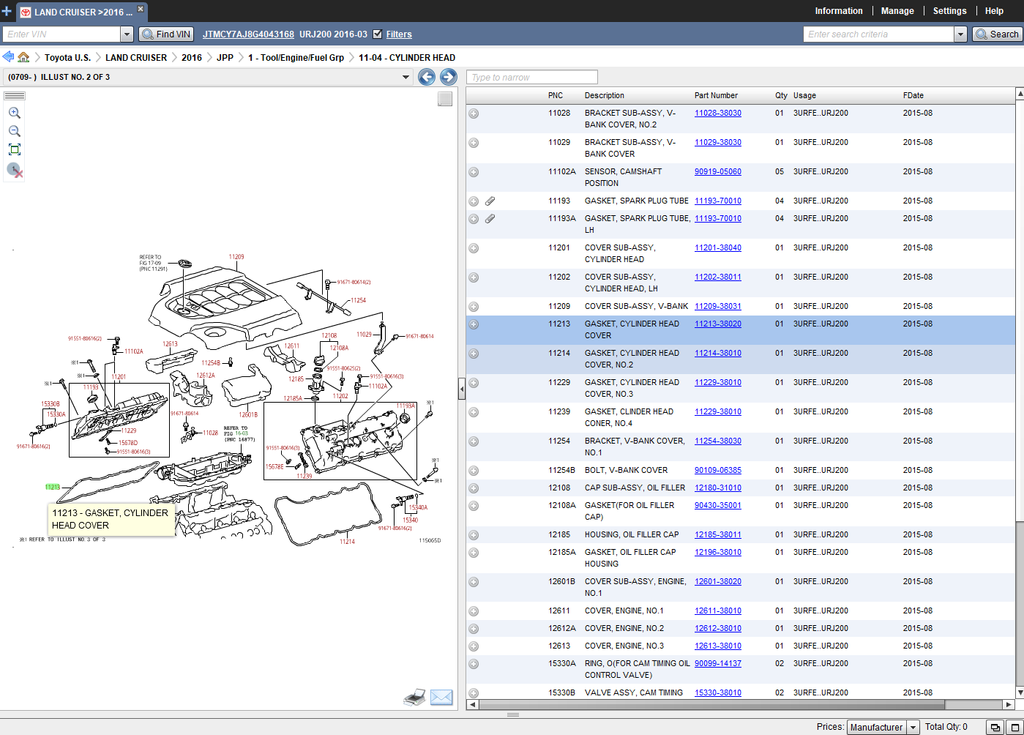Click the illustration panel grip handle icon
Image resolution: width=1024 pixels, height=735 pixels.
click(x=14, y=95)
